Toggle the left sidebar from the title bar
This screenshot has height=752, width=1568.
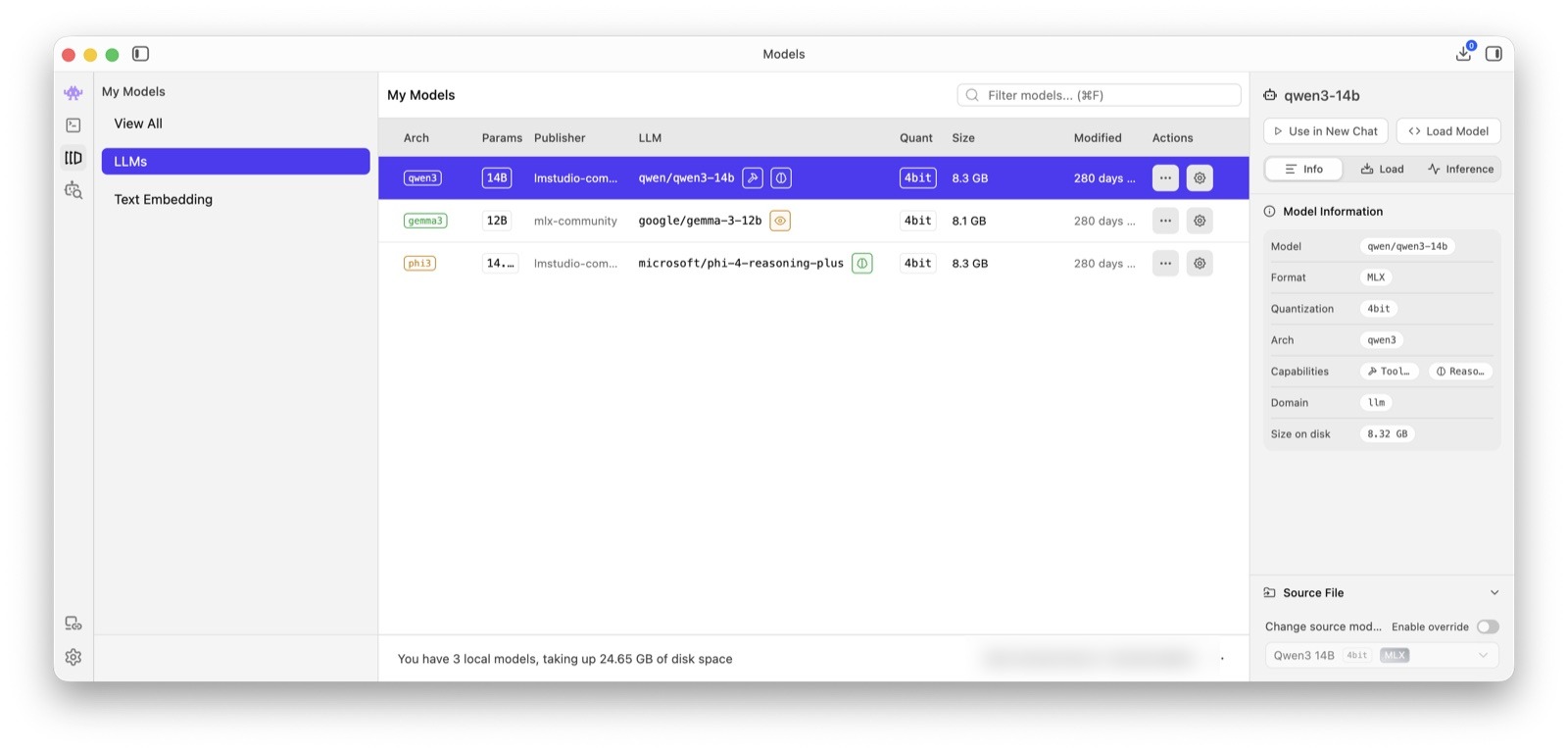[140, 54]
